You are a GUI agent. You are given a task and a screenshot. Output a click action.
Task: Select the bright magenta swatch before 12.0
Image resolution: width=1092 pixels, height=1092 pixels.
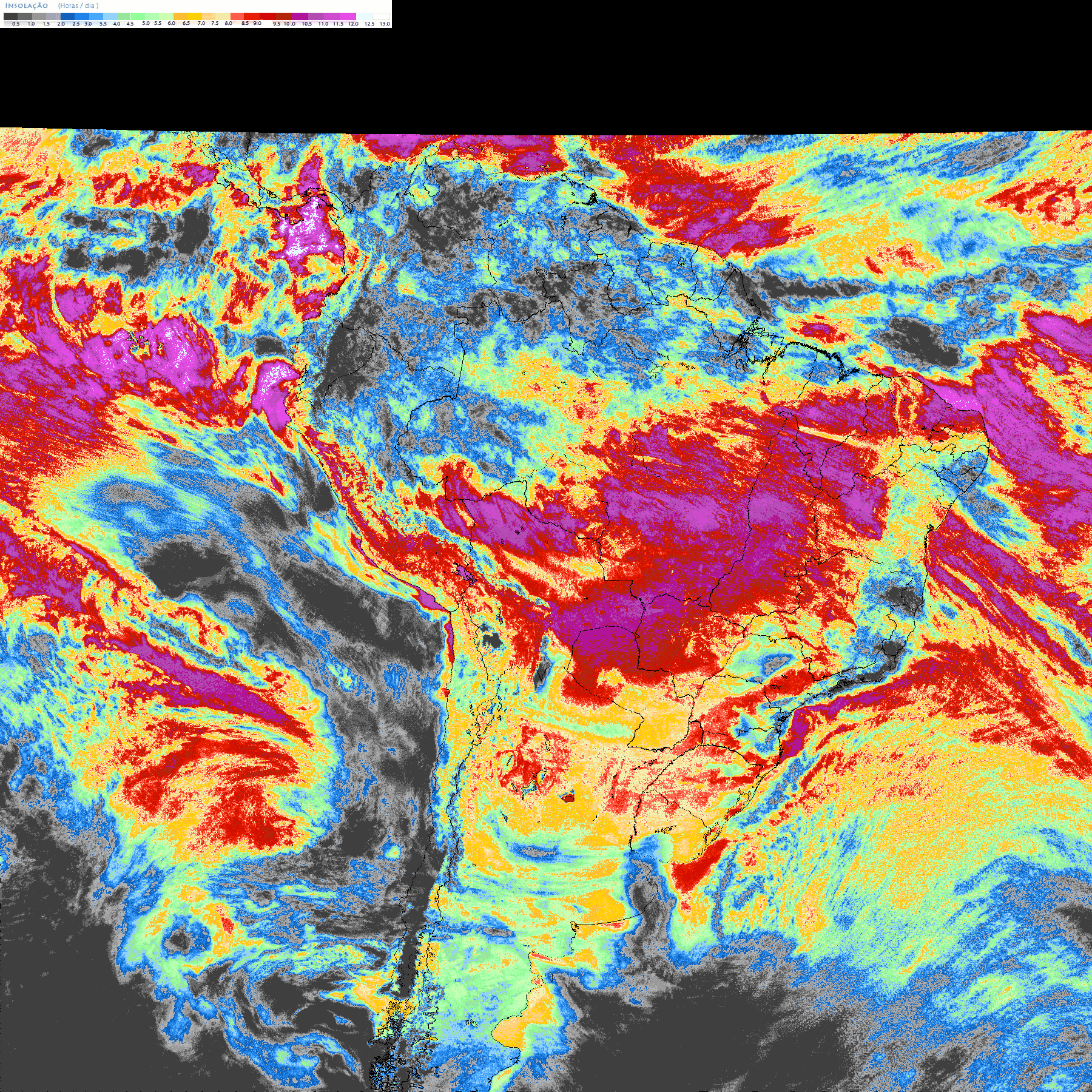348,16
